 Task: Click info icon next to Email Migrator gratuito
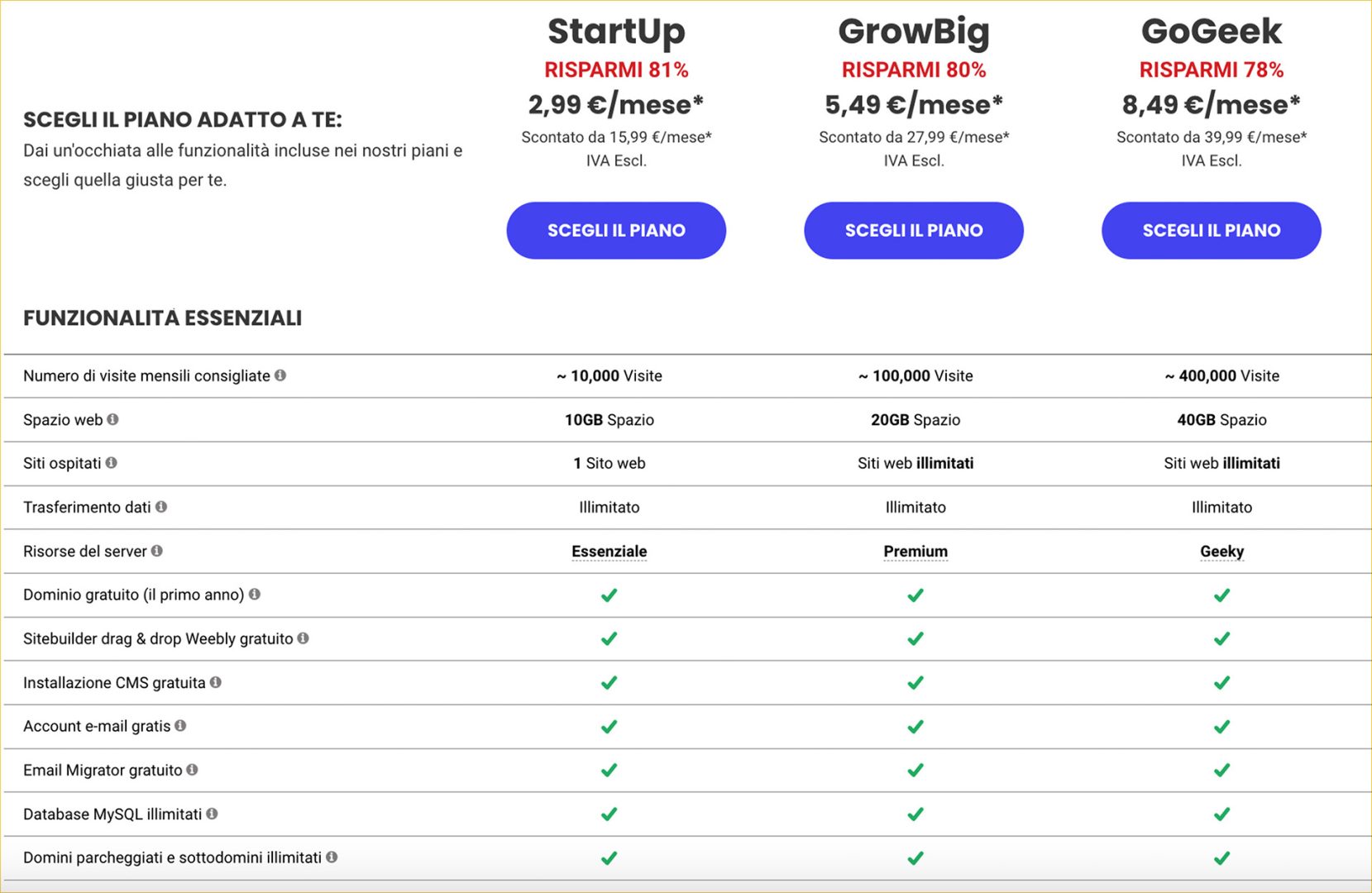pyautogui.click(x=192, y=770)
